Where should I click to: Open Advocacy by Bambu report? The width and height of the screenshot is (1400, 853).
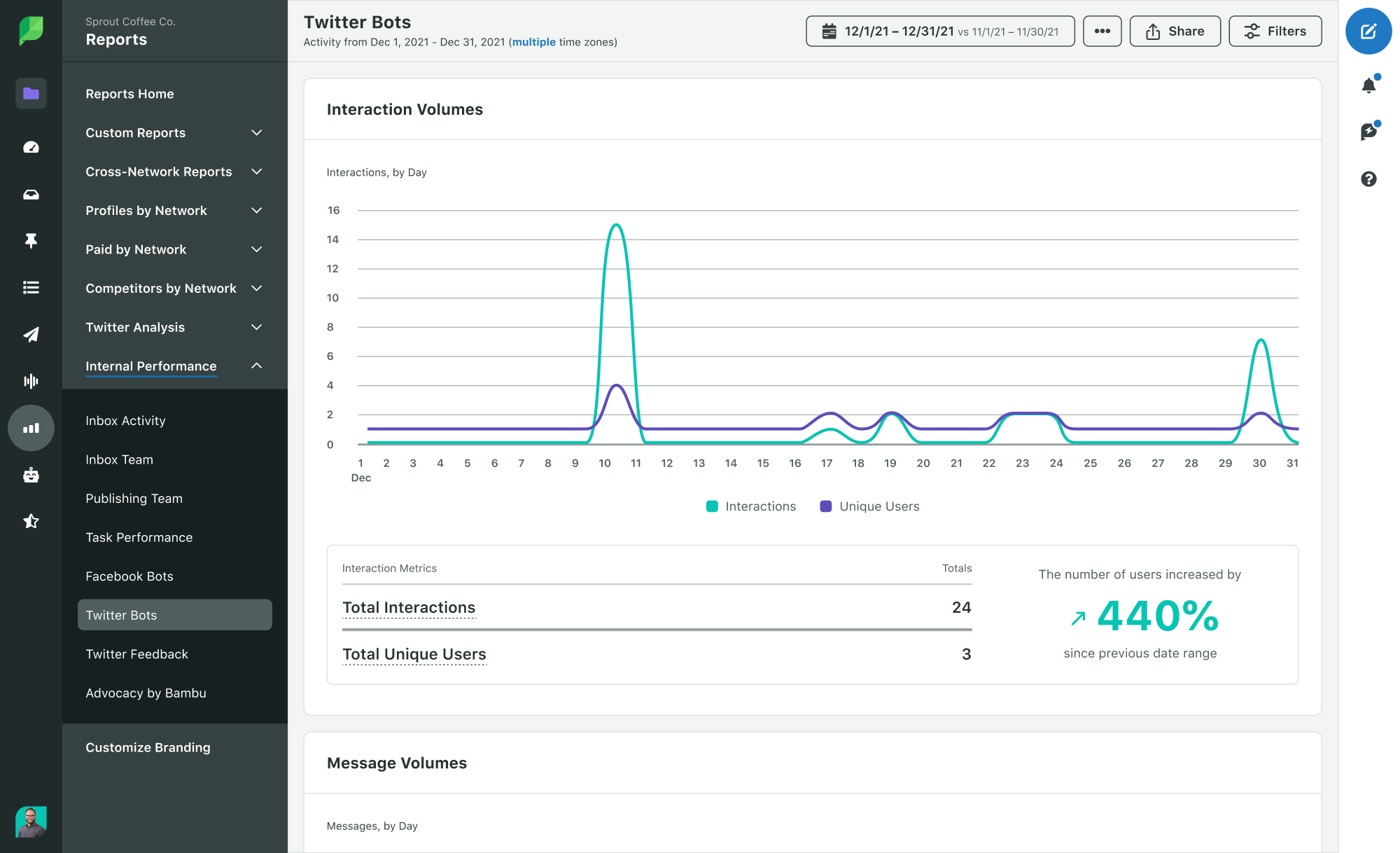coord(146,693)
